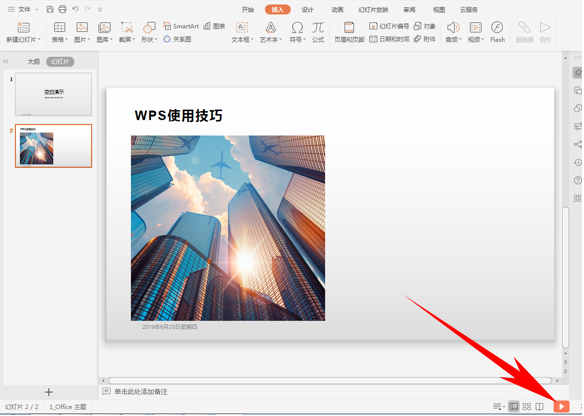The width and height of the screenshot is (584, 416).
Task: Open the quick access customize dropdown
Action: pos(100,10)
